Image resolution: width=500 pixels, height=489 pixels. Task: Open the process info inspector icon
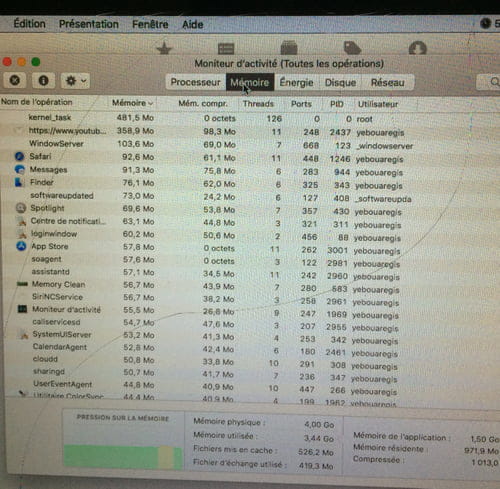pyautogui.click(x=43, y=80)
